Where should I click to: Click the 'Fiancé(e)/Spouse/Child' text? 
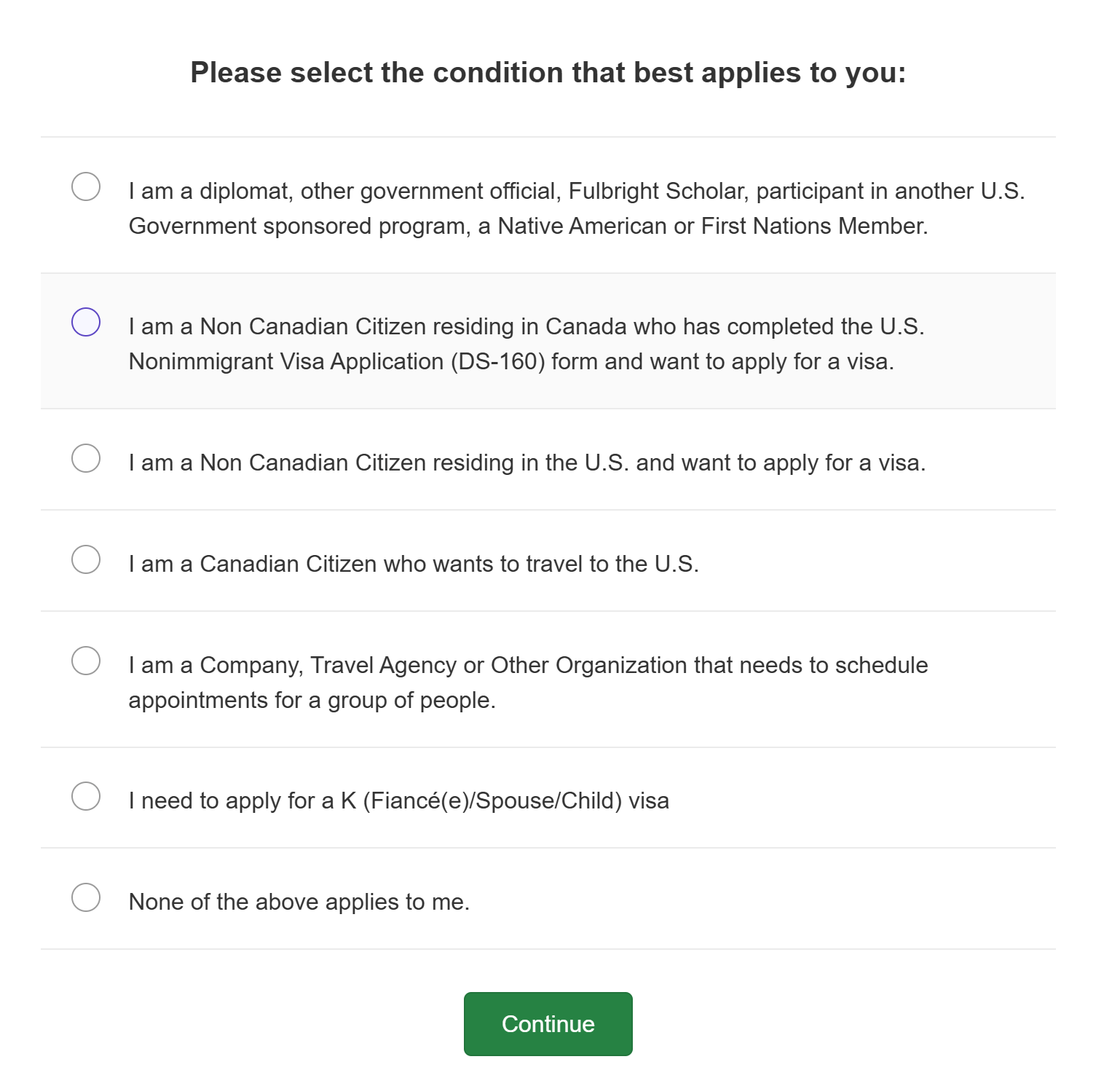pos(492,800)
